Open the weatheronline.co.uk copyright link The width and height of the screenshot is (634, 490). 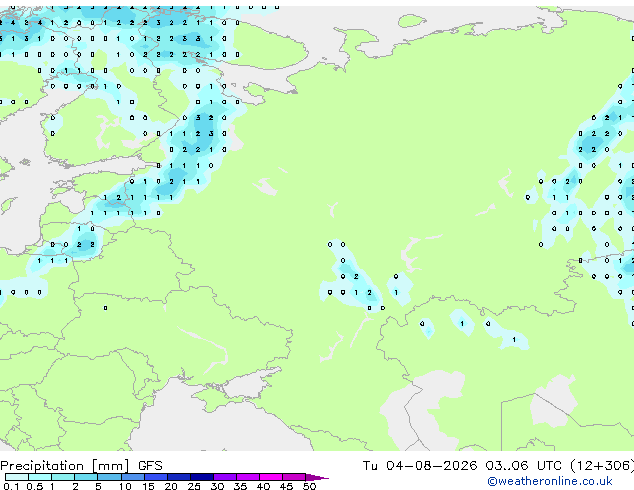[550, 481]
